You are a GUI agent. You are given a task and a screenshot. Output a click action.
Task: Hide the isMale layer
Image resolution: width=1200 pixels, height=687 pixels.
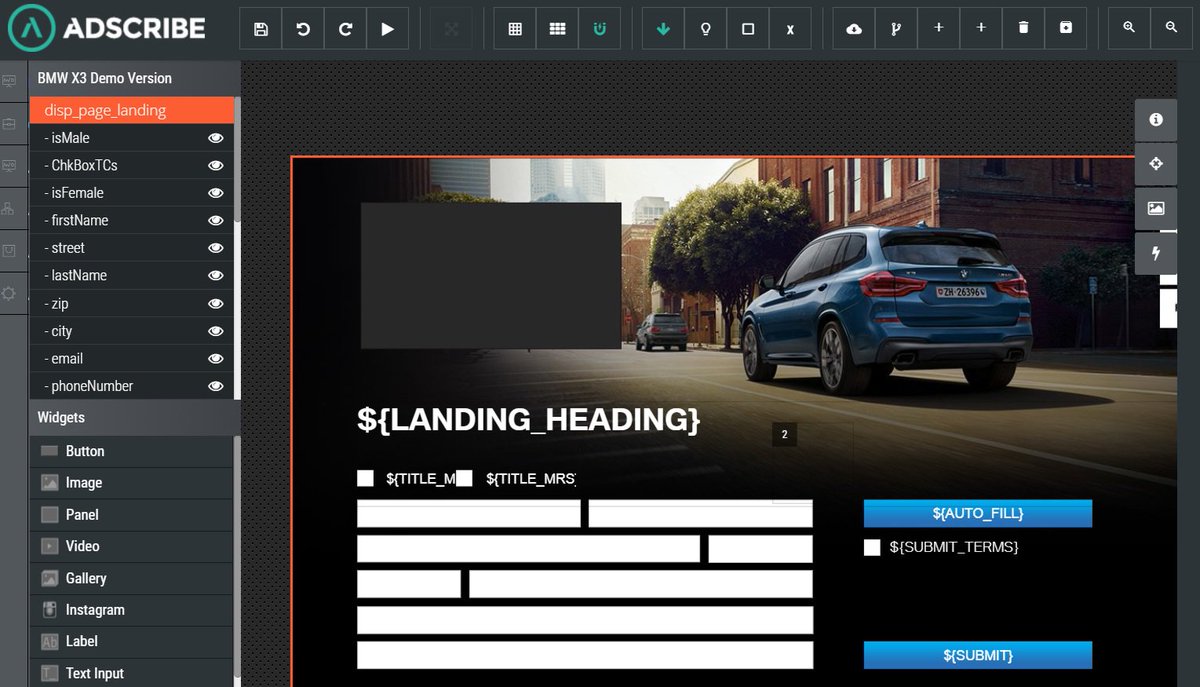(x=215, y=138)
